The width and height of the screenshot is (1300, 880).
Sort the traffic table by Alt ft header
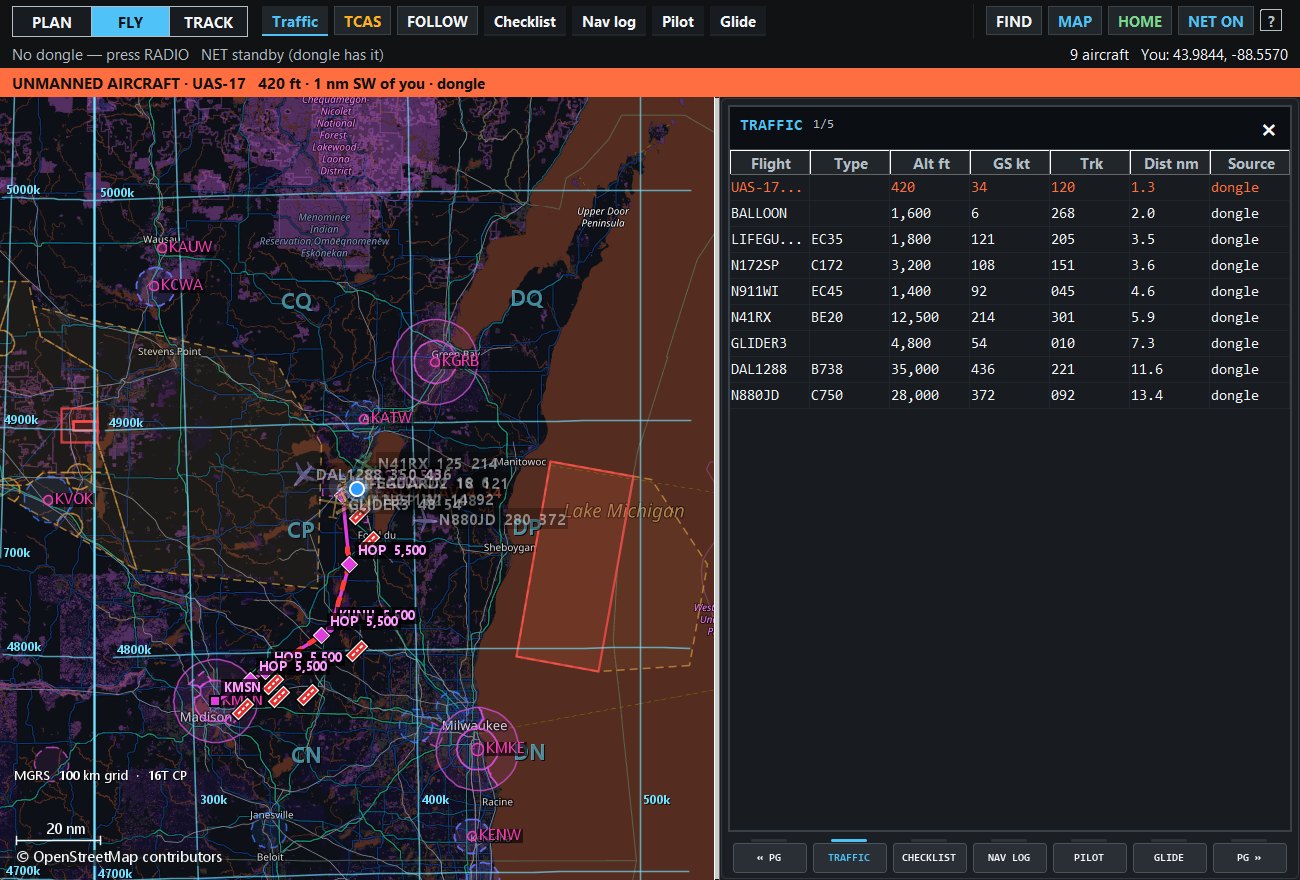pos(930,163)
